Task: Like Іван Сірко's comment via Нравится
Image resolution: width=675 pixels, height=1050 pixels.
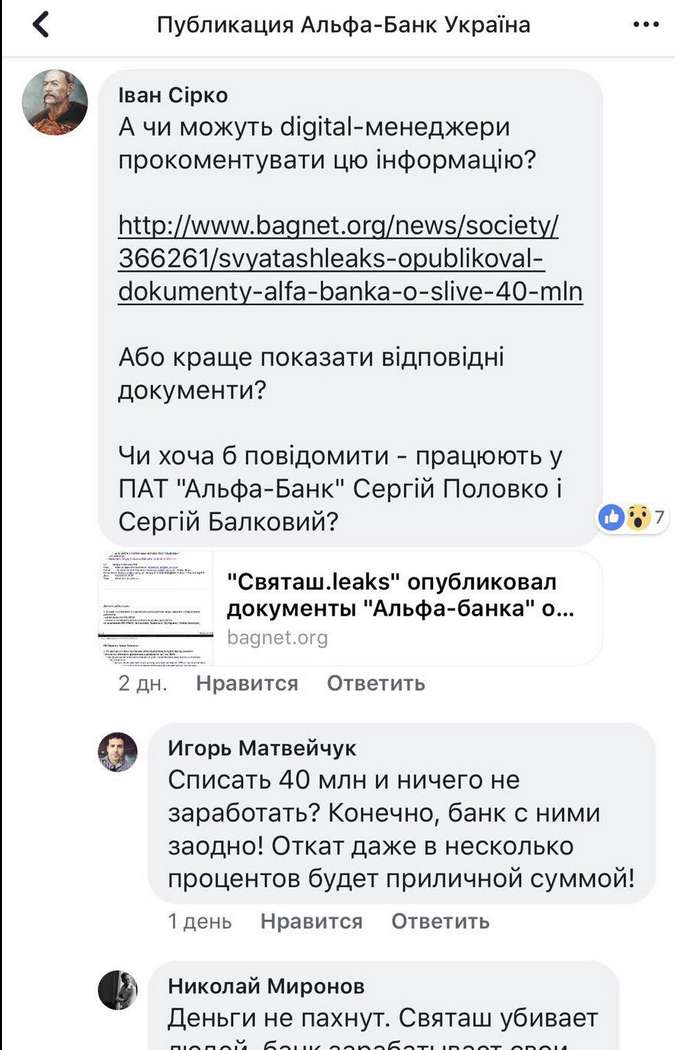Action: [247, 683]
